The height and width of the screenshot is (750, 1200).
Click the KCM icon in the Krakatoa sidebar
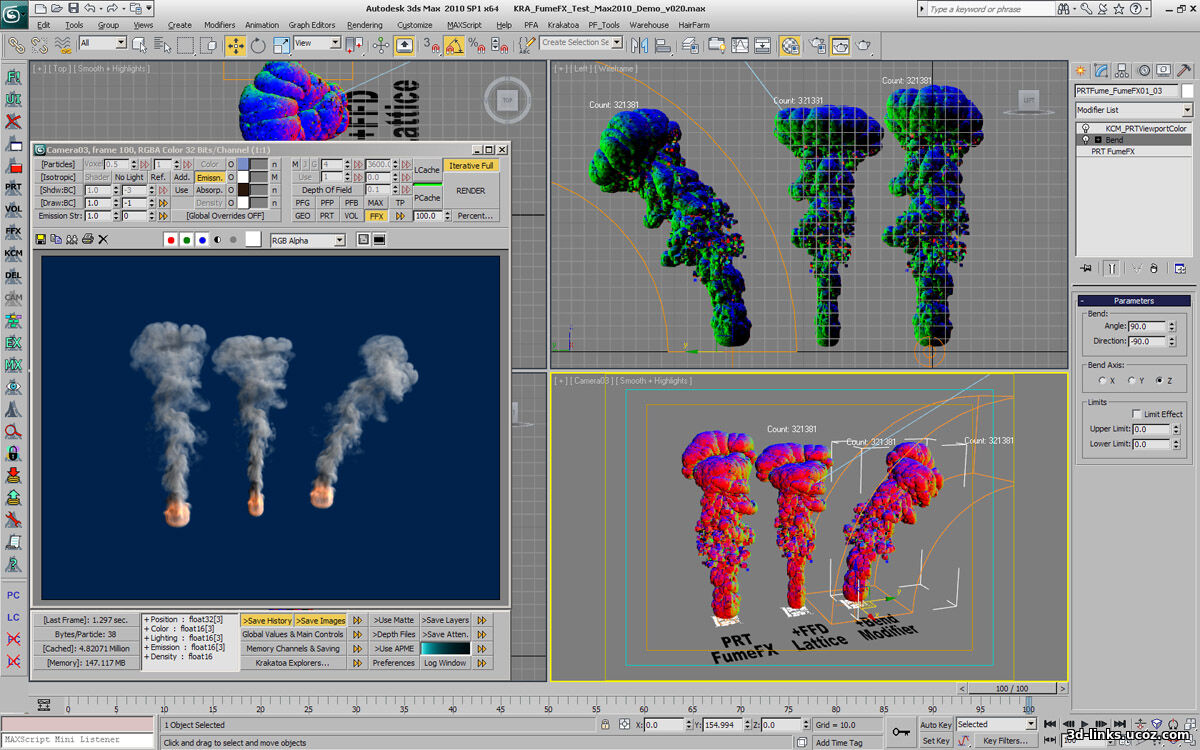pyautogui.click(x=14, y=254)
